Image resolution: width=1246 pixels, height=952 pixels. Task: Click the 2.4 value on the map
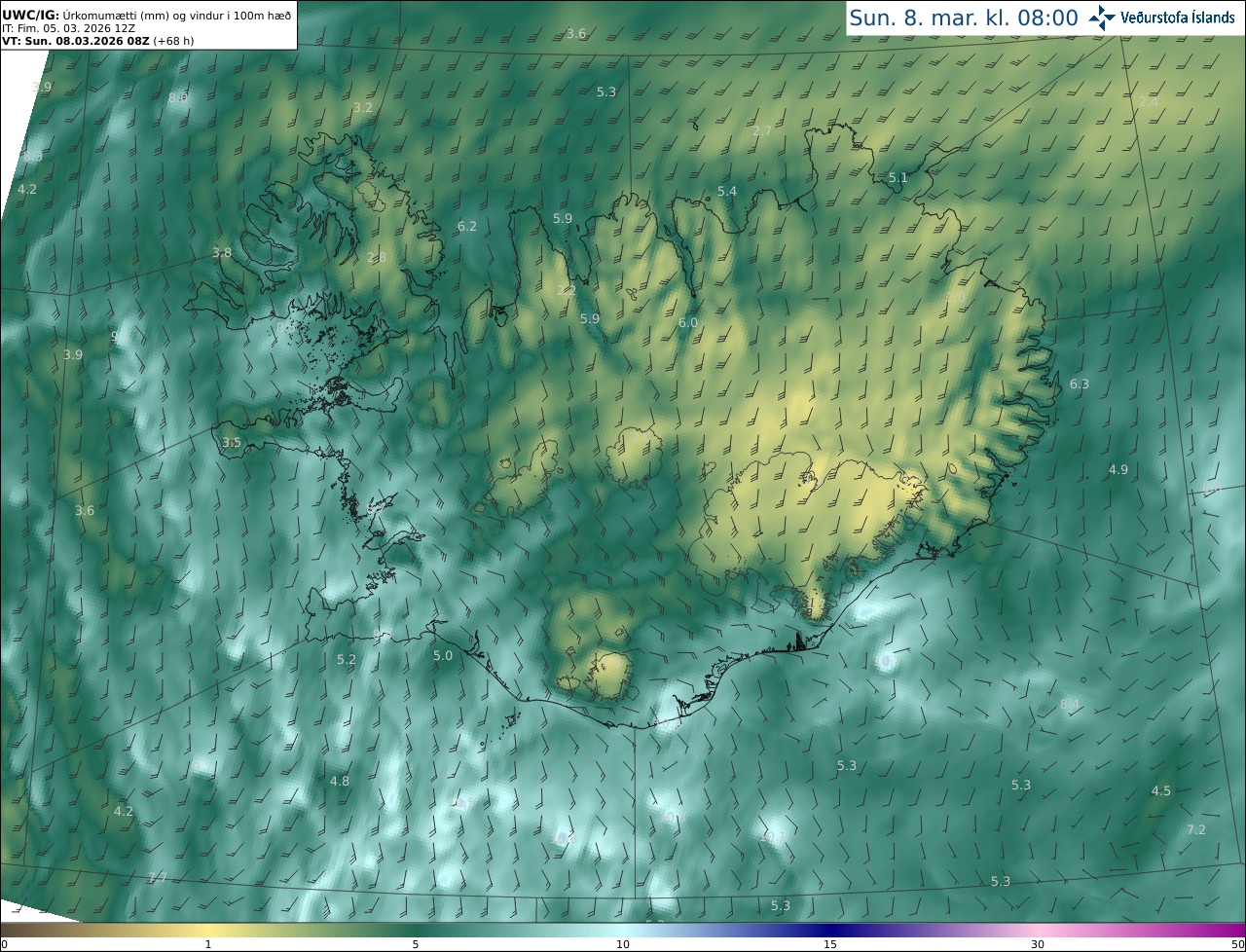[1149, 102]
